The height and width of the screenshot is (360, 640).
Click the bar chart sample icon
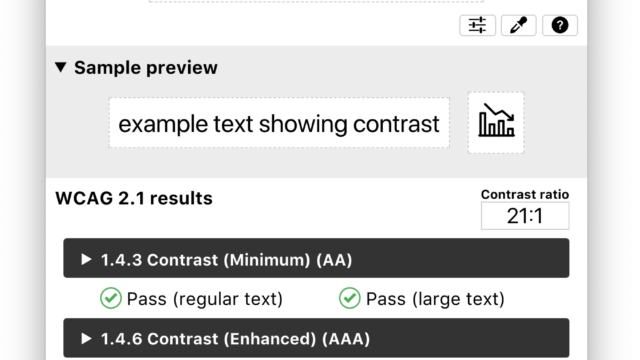[496, 122]
